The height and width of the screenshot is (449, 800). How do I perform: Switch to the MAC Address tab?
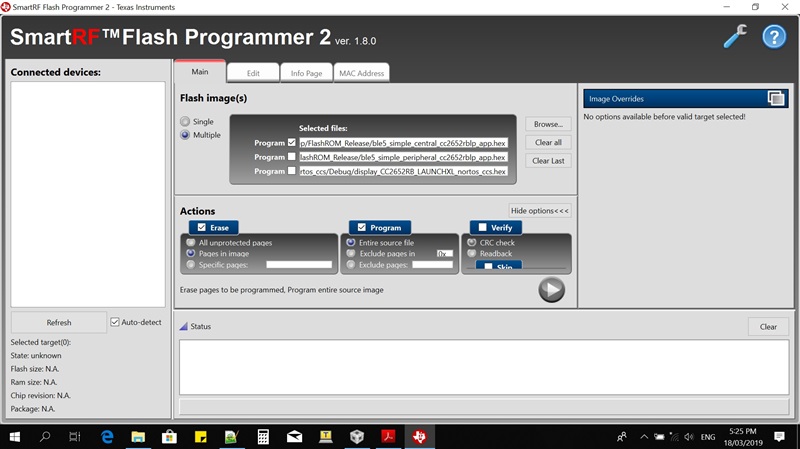pyautogui.click(x=362, y=73)
